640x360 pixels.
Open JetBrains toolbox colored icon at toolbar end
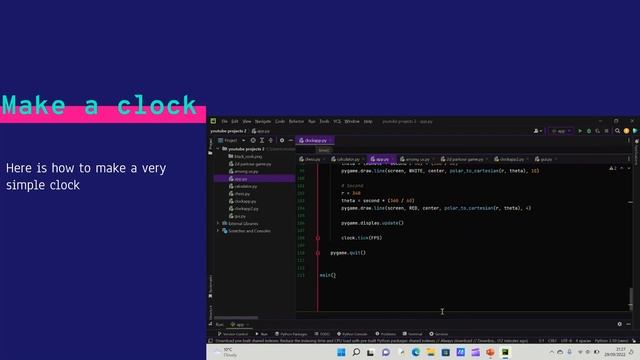[x=635, y=131]
